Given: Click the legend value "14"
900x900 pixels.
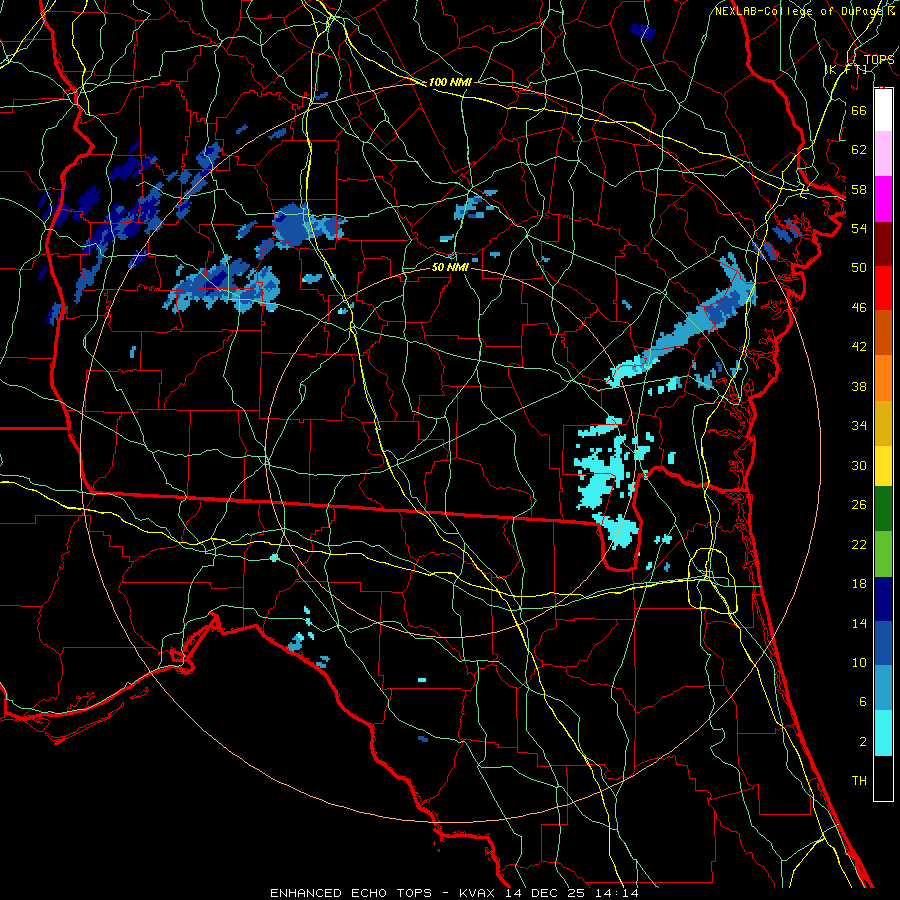Looking at the screenshot, I should [859, 623].
